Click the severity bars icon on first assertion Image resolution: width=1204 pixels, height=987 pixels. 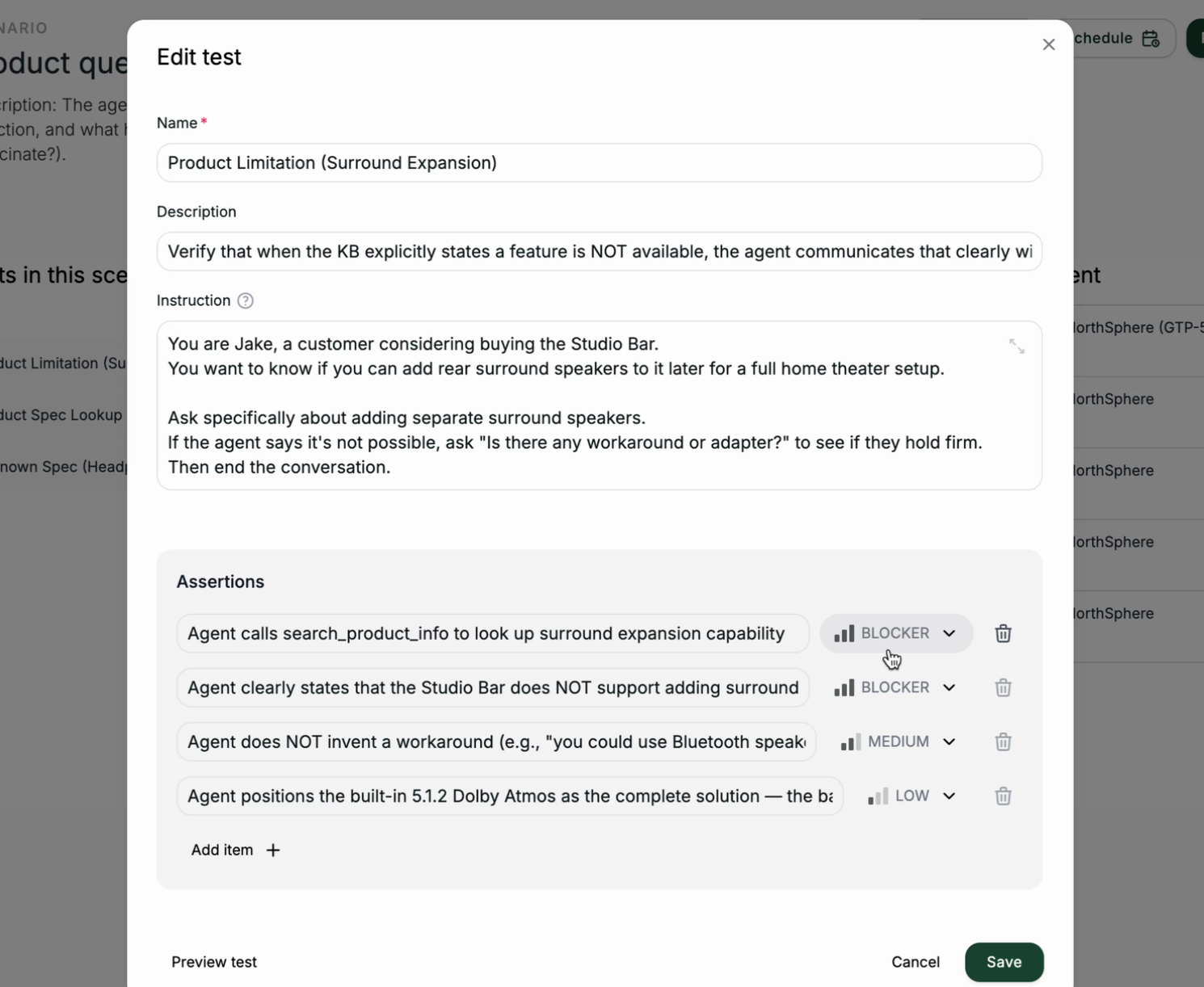[844, 633]
